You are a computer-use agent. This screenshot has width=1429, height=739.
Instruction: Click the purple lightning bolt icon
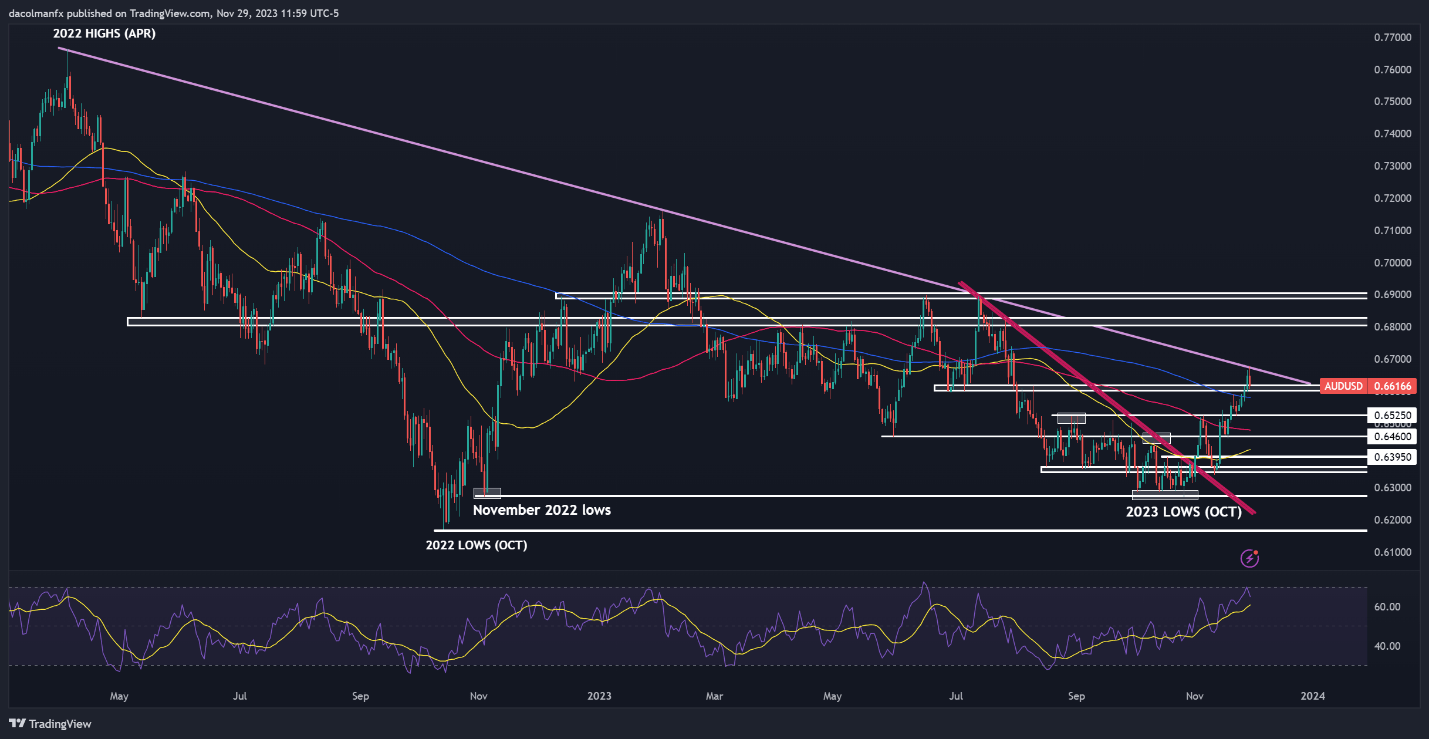click(x=1249, y=558)
